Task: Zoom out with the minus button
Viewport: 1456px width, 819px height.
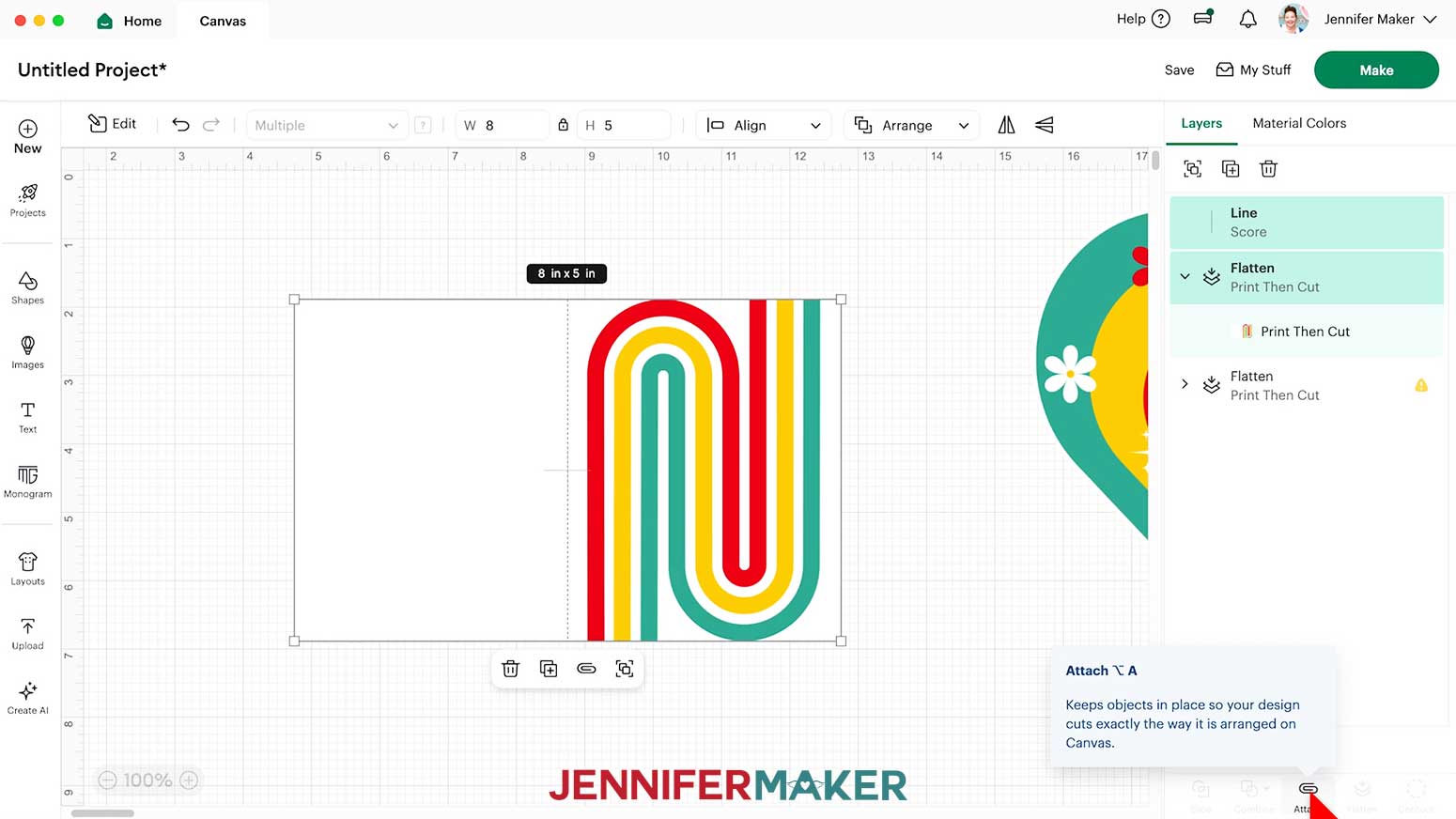Action: pos(108,780)
